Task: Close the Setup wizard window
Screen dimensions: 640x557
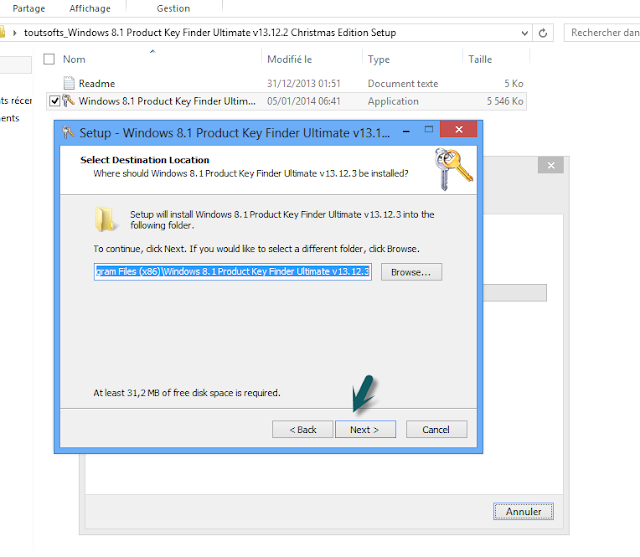Action: pos(459,129)
